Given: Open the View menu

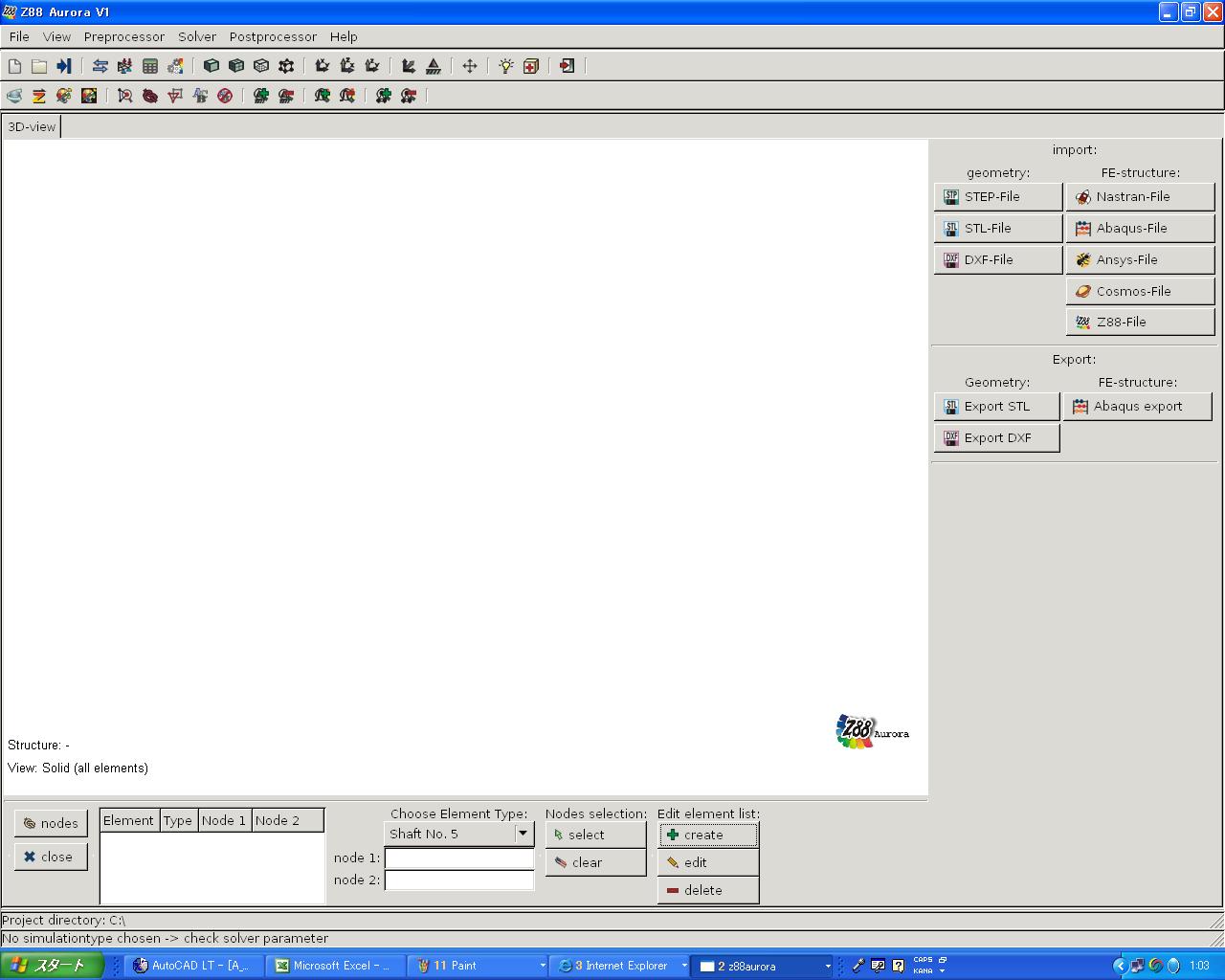Looking at the screenshot, I should 56,36.
